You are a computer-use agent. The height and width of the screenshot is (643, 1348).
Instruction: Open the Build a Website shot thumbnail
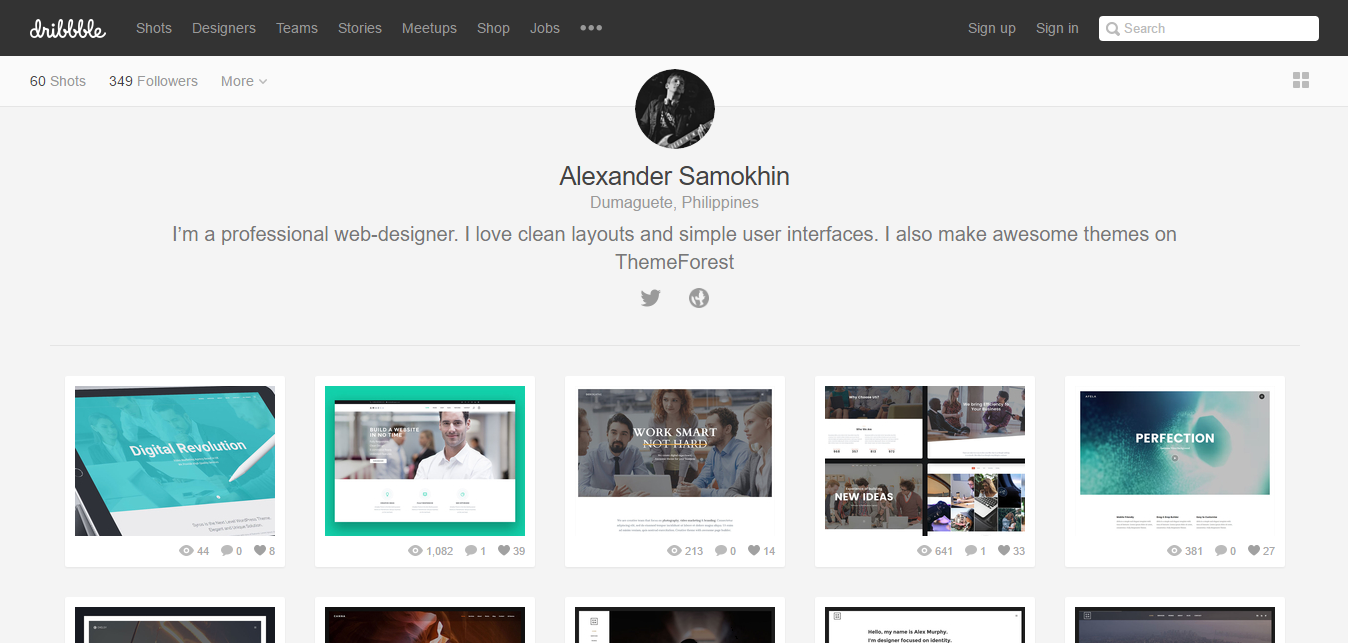click(x=425, y=461)
